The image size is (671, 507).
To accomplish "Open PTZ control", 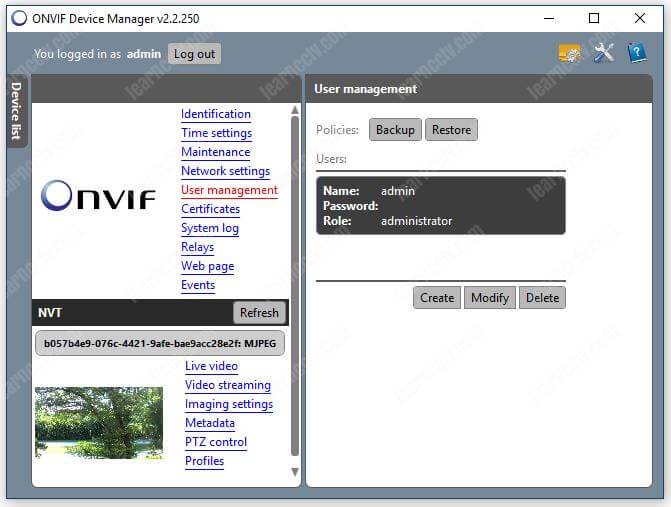I will [216, 442].
